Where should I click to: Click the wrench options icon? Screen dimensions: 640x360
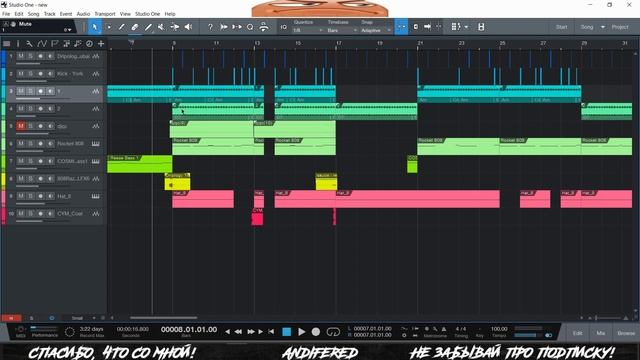29,43
